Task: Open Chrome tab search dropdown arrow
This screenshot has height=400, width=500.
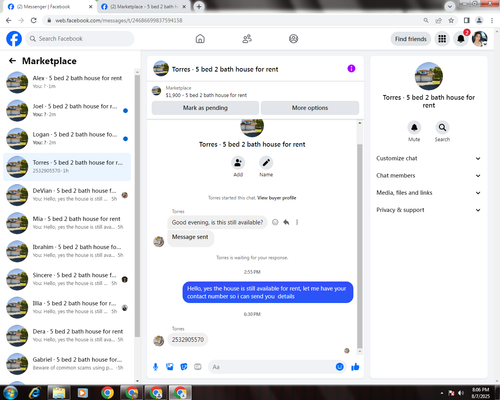Action: click(x=450, y=6)
